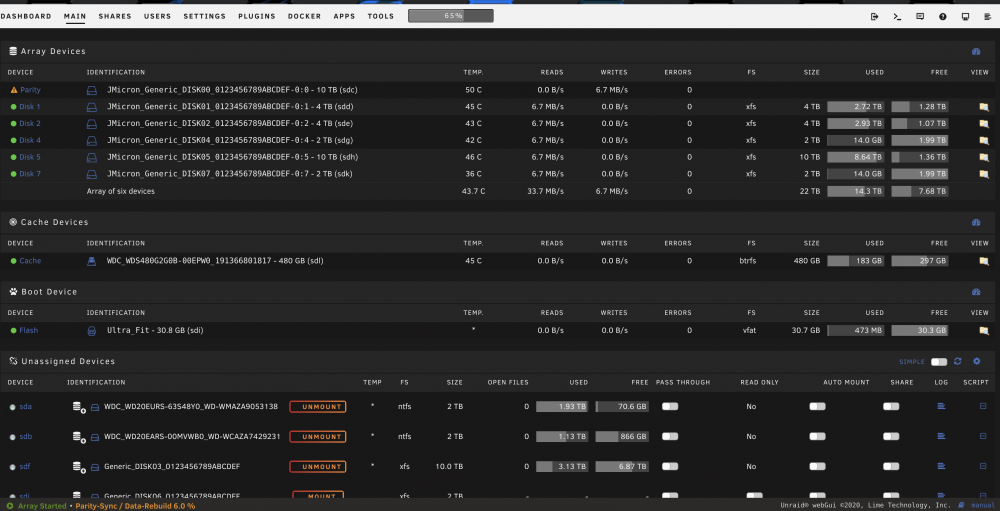Open the log icon for sda

pyautogui.click(x=941, y=406)
